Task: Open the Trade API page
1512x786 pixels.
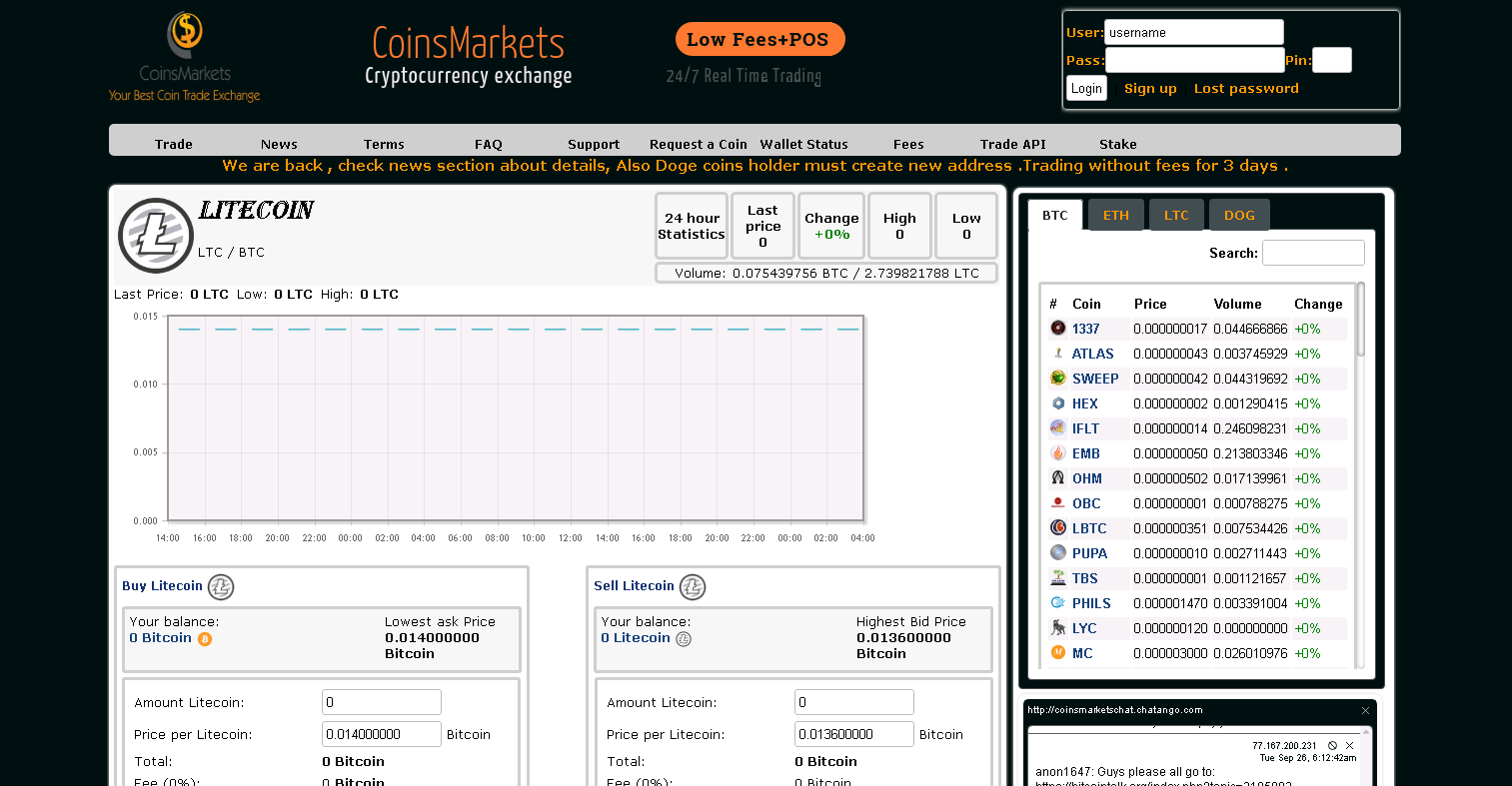Action: click(1013, 144)
